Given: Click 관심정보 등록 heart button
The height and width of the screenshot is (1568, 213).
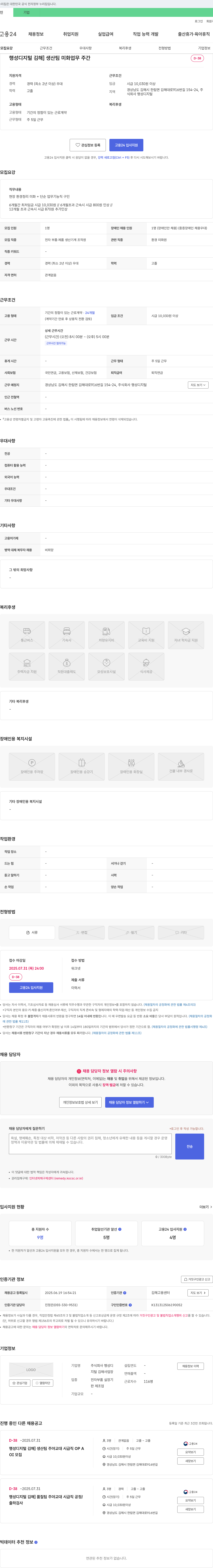Looking at the screenshot, I should (x=88, y=145).
